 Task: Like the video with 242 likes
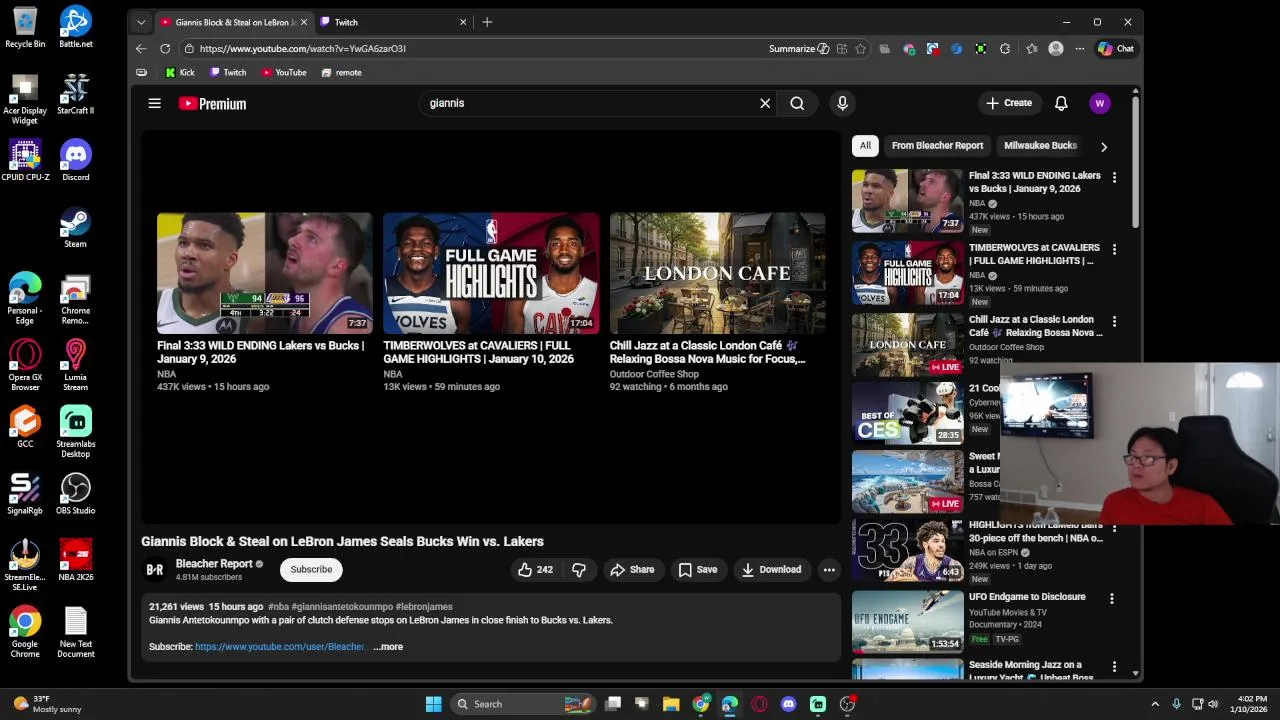click(535, 570)
